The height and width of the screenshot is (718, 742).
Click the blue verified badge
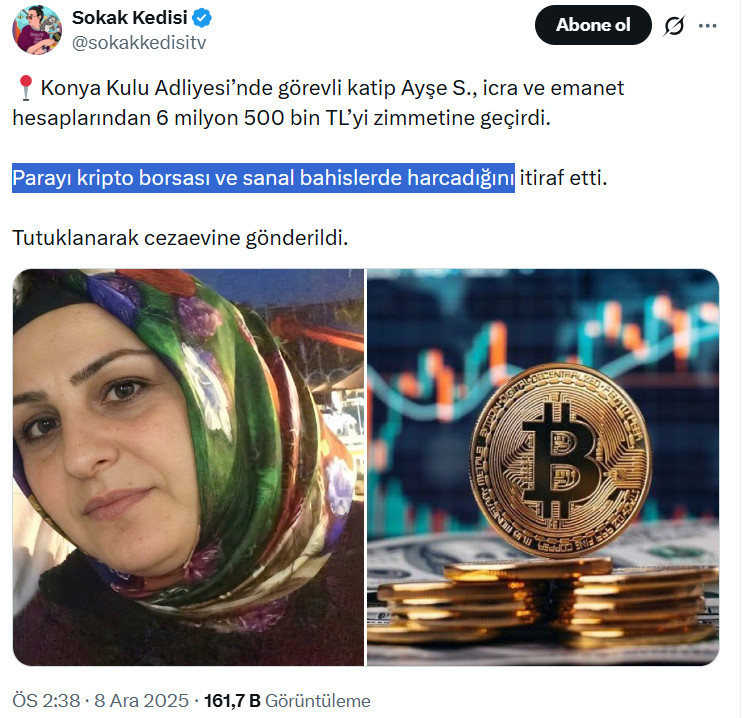point(202,18)
